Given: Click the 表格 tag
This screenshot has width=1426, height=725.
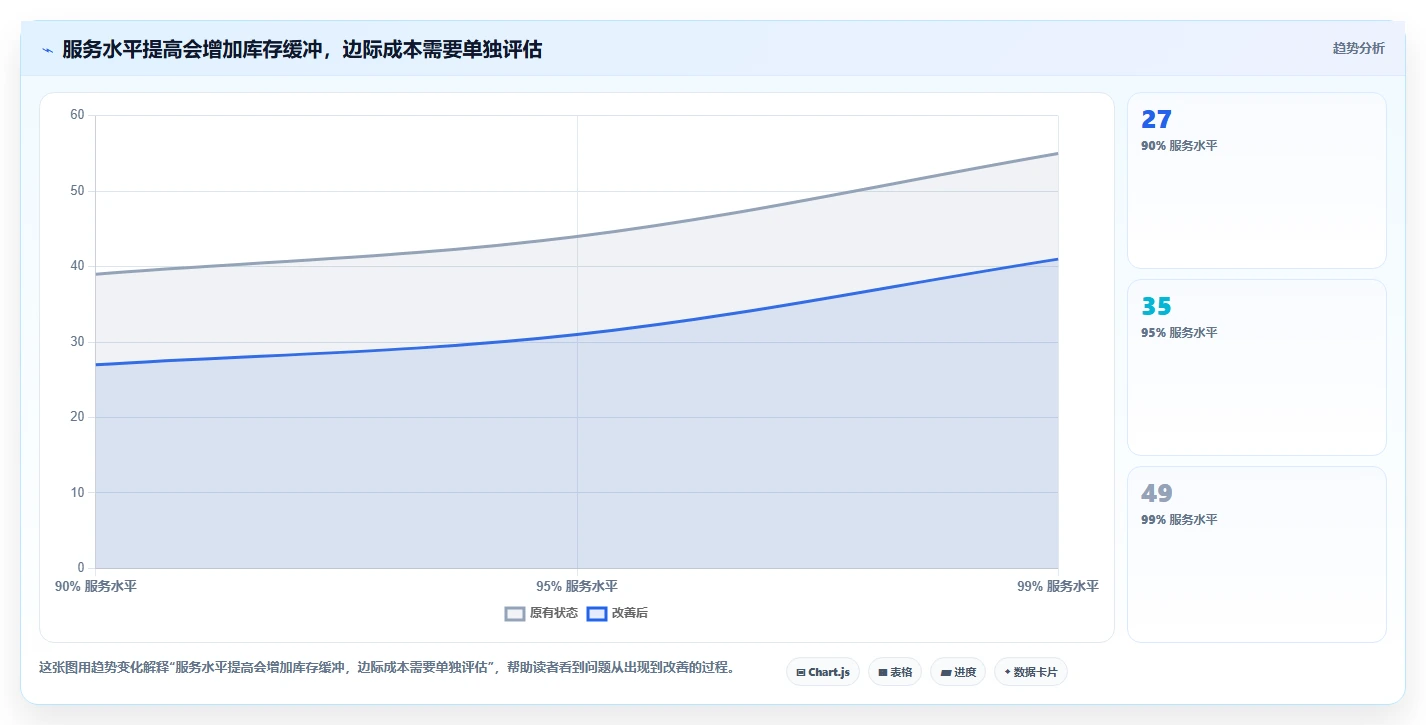Looking at the screenshot, I should point(895,672).
